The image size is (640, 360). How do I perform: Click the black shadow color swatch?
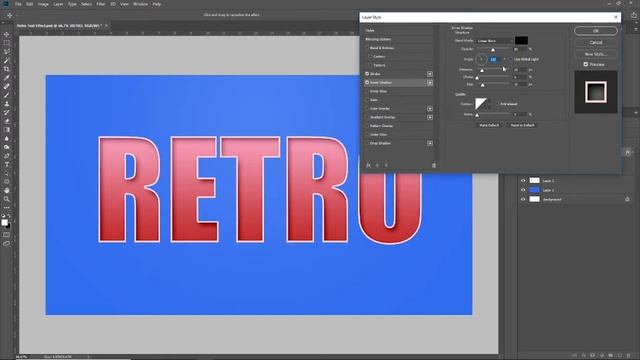(521, 40)
